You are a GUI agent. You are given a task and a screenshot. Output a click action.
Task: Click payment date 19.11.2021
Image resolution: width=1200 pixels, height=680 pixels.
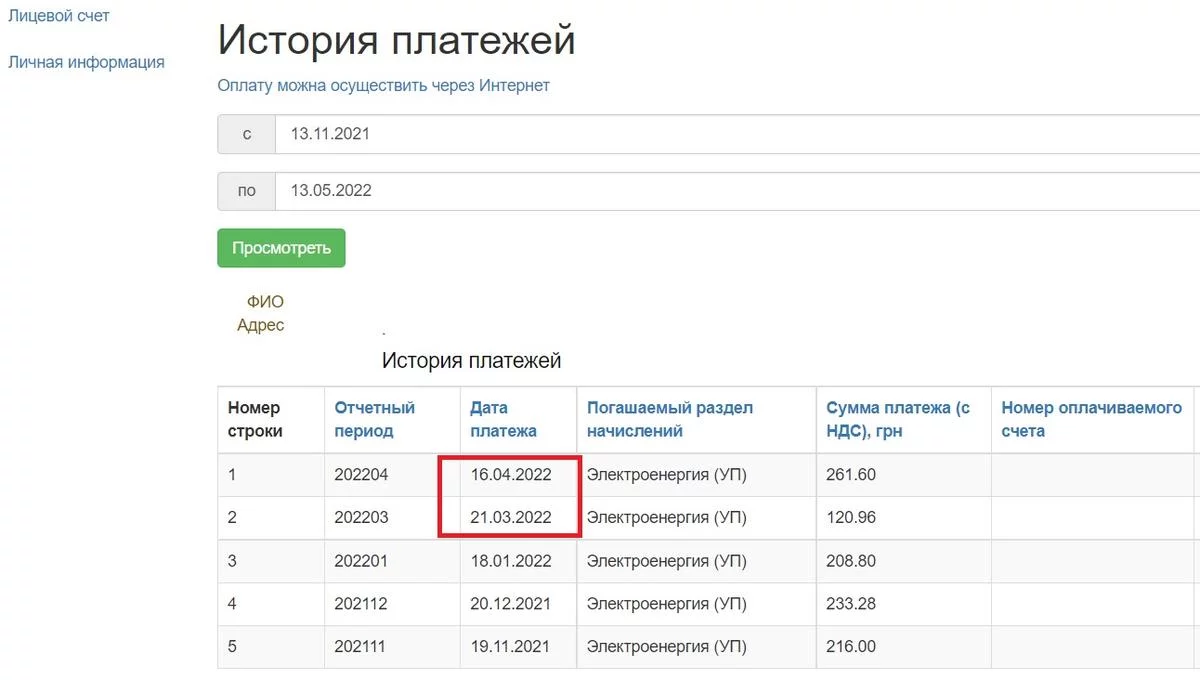point(511,647)
